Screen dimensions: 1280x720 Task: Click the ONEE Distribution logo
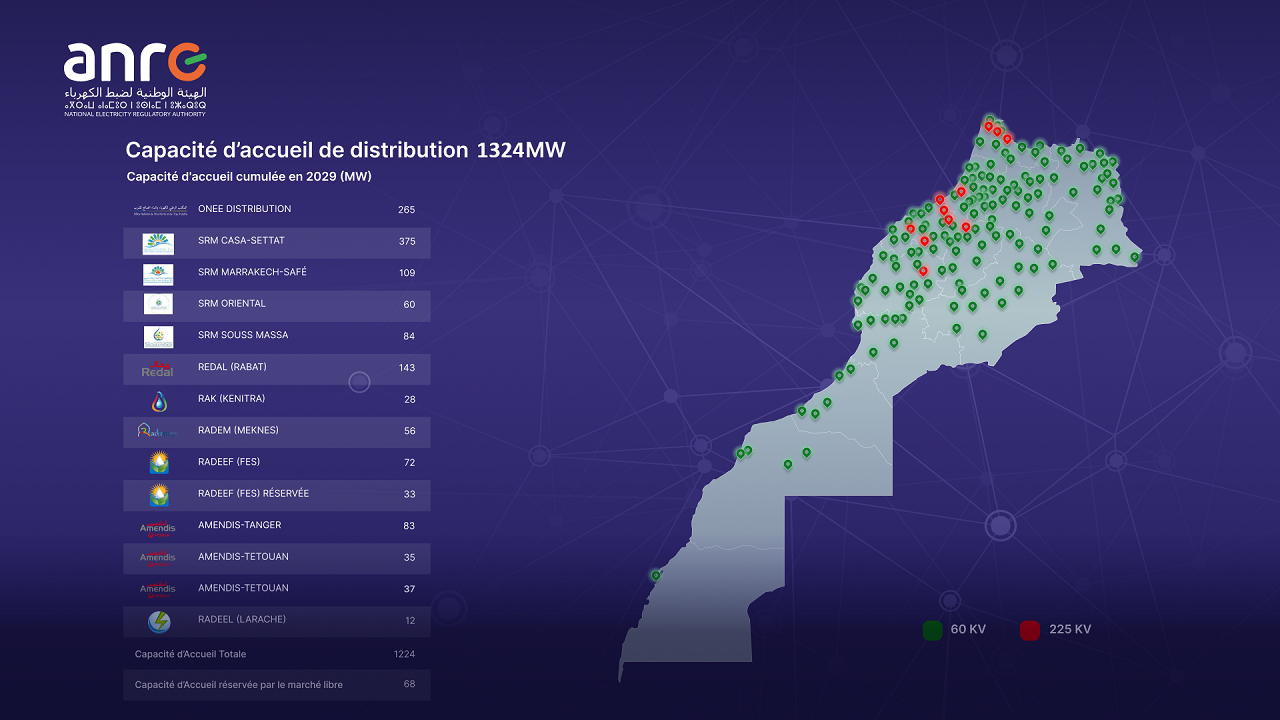pyautogui.click(x=158, y=210)
